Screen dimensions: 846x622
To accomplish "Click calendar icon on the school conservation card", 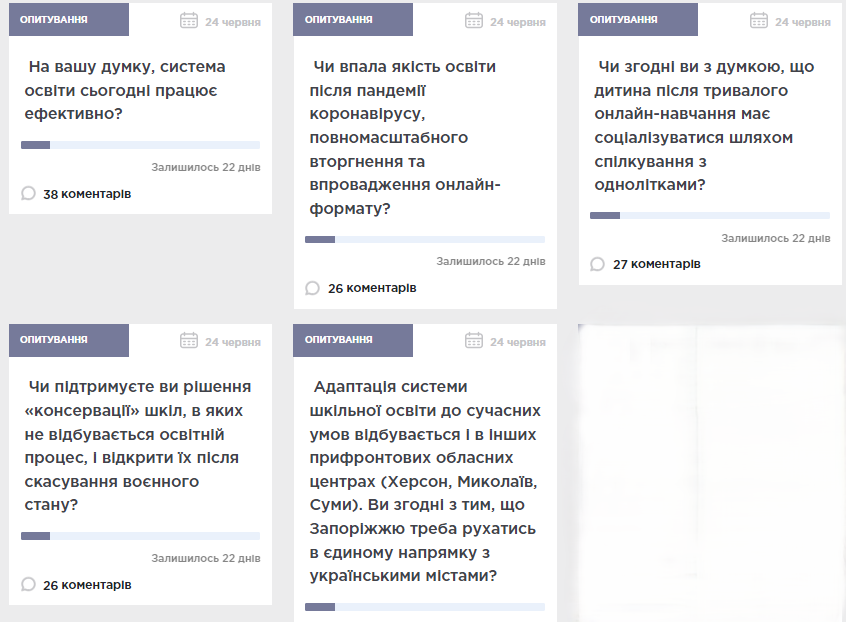I will click(x=189, y=340).
